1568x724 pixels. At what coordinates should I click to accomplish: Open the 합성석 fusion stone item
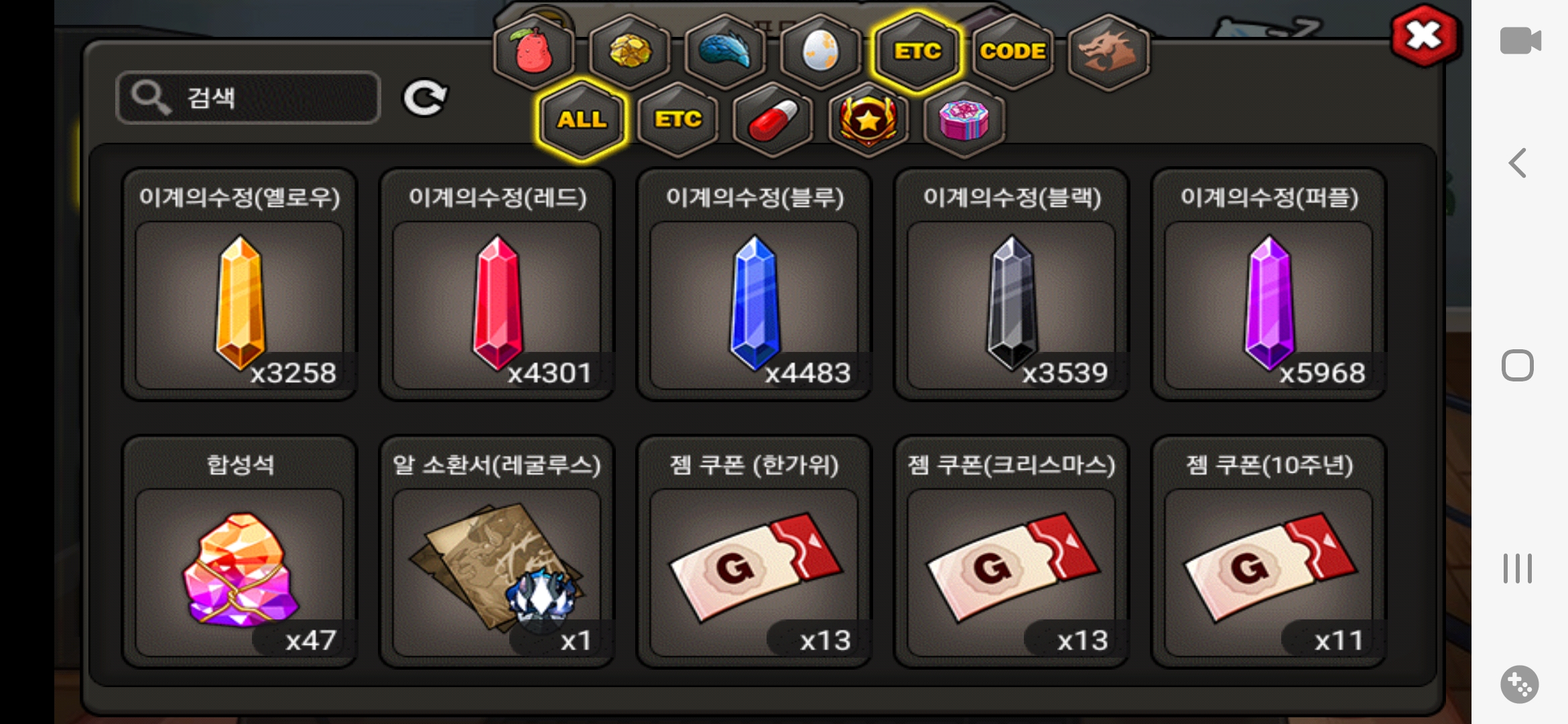[239, 552]
